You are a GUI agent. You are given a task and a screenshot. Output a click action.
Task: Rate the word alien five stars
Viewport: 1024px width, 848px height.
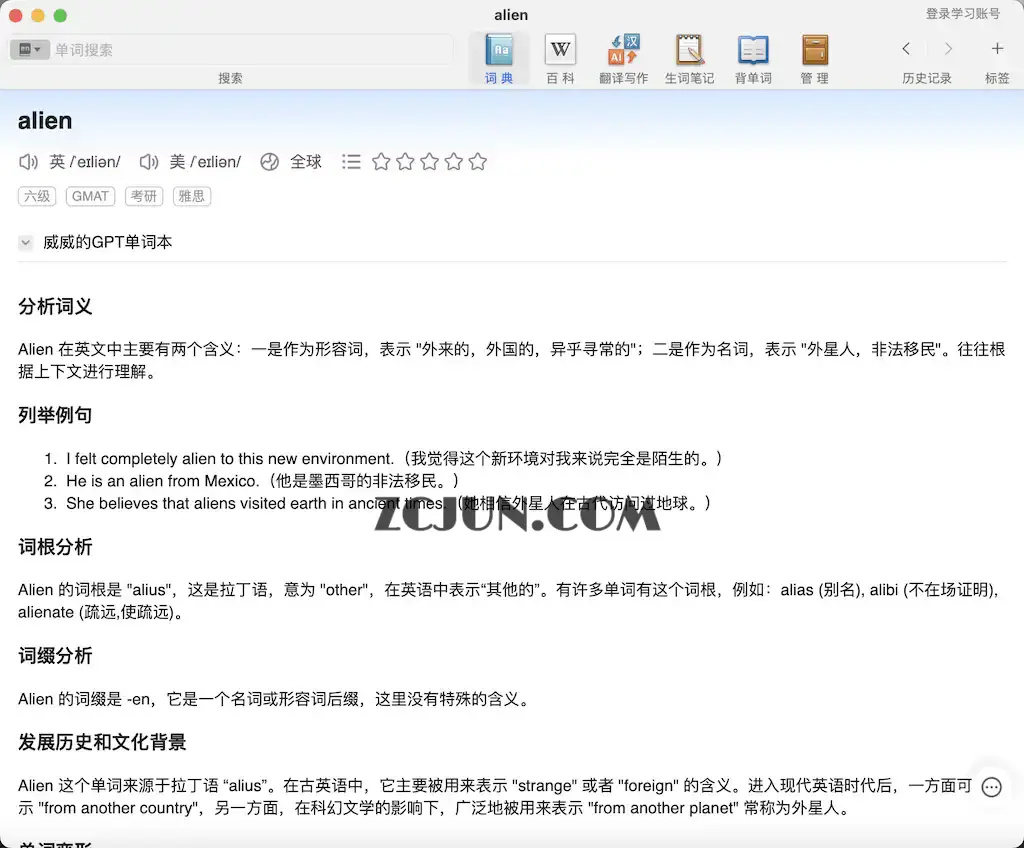pyautogui.click(x=477, y=161)
